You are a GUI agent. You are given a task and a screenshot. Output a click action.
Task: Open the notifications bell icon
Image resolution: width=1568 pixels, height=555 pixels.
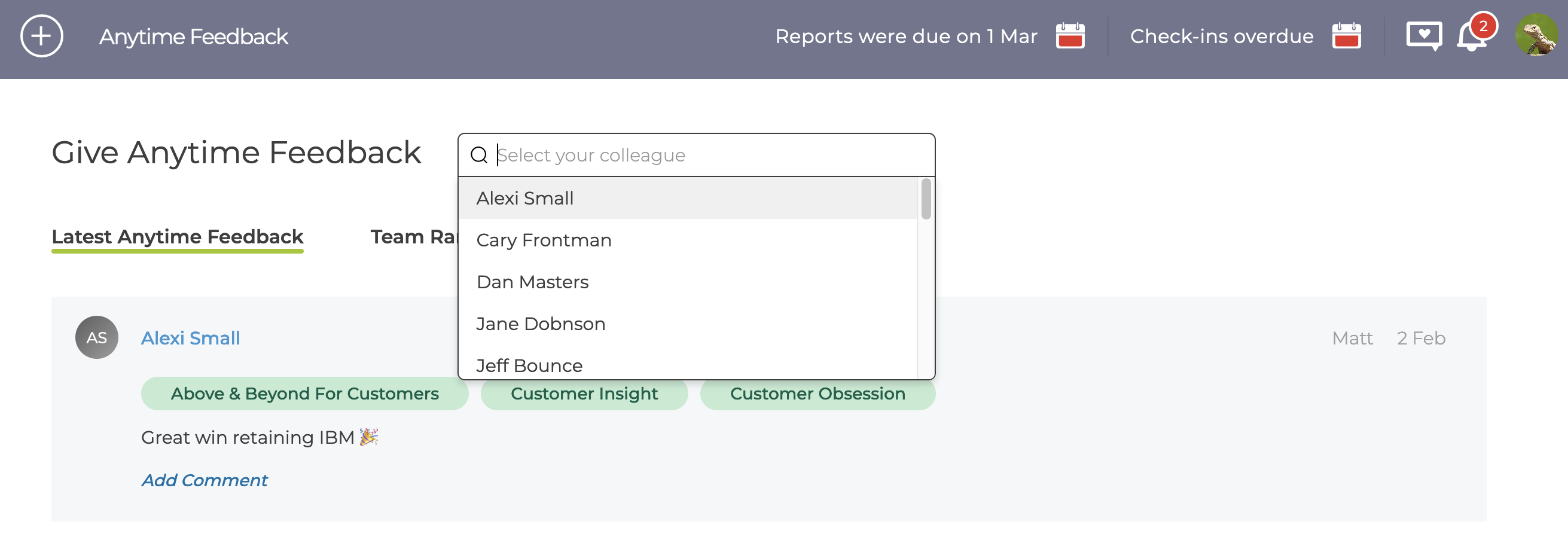pyautogui.click(x=1471, y=36)
